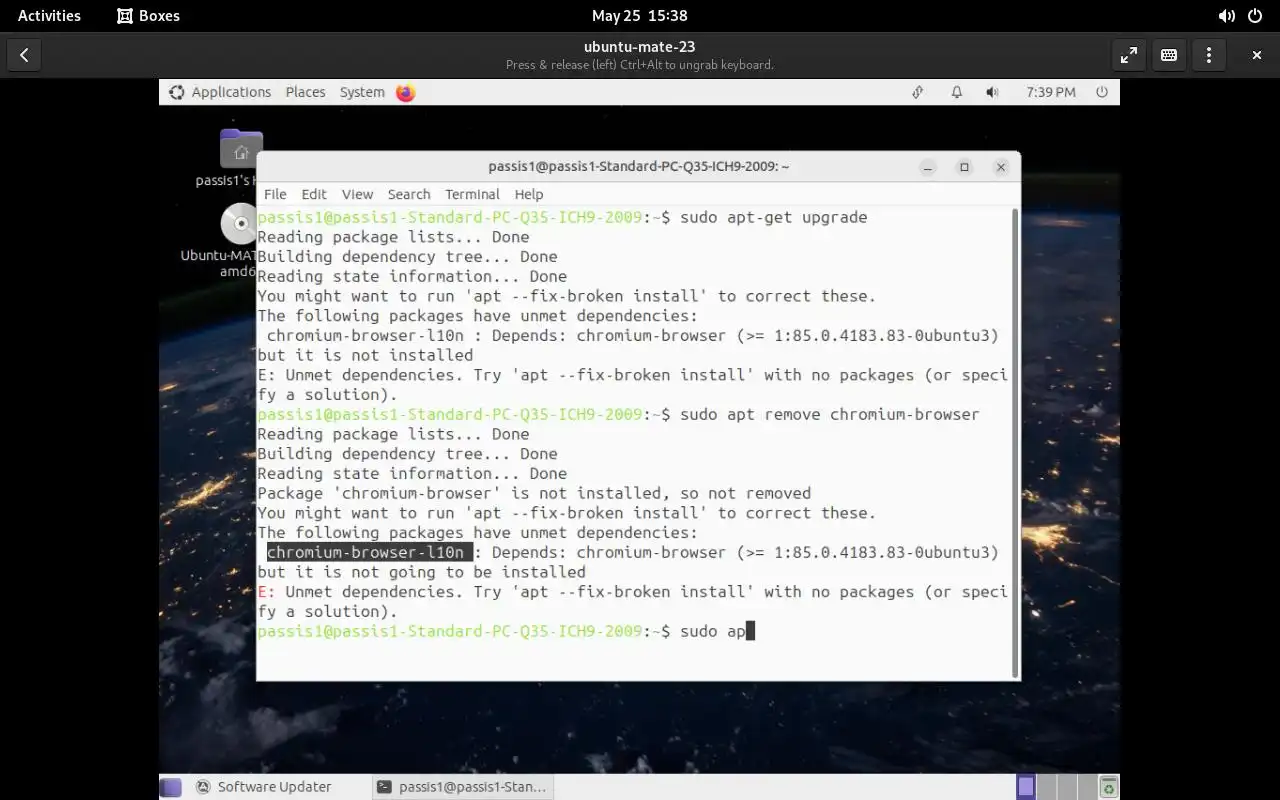Select the first workspace in switcher
1280x800 pixels.
1026,787
